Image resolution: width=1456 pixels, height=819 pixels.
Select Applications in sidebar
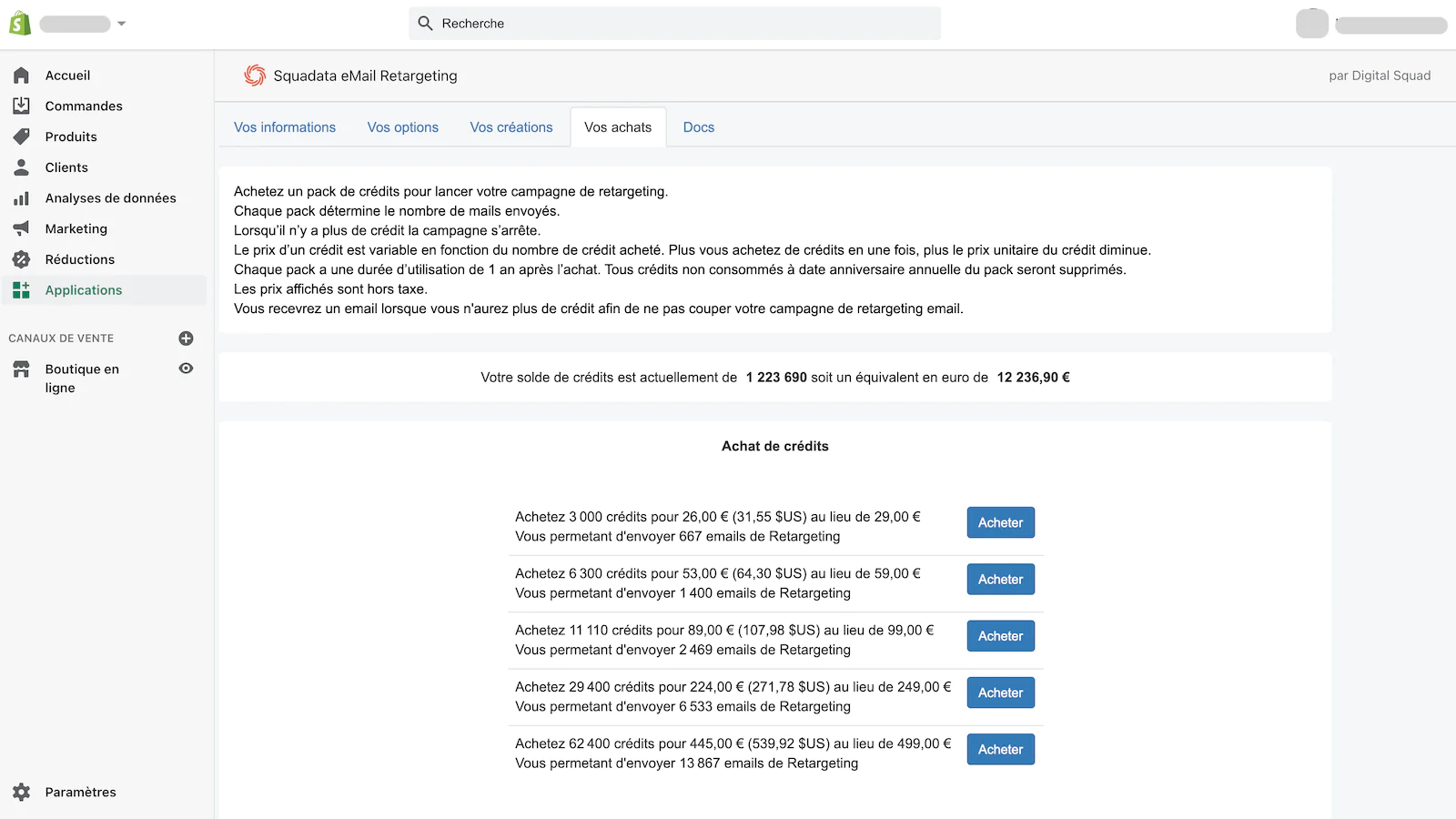click(x=104, y=290)
